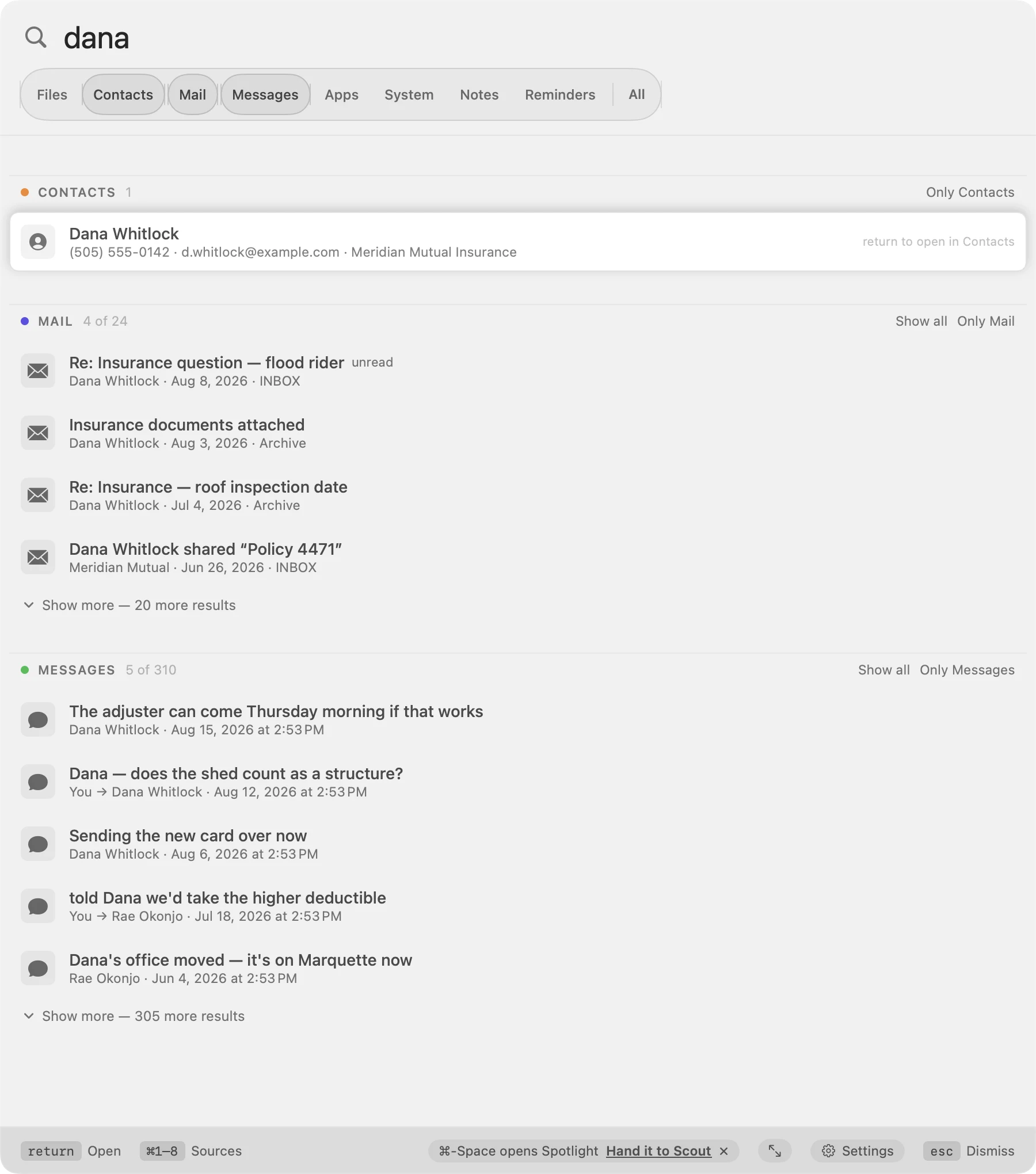
Task: Enable the Reminders source filter
Action: click(560, 94)
